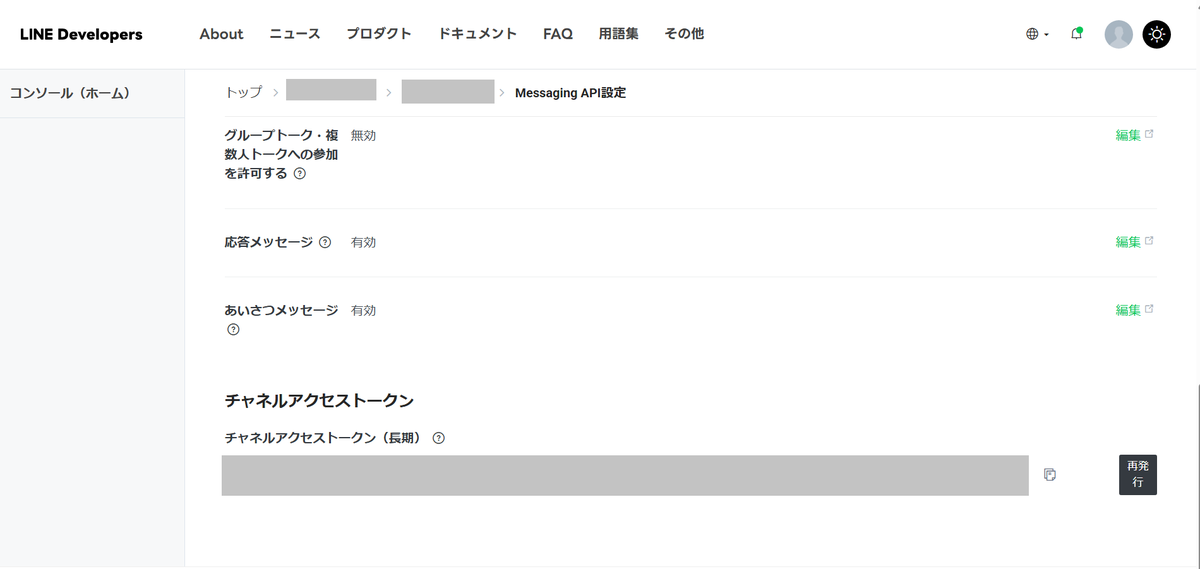Click 編集 link for グループトーク setting
Viewport: 1200px width, 569px height.
point(1134,135)
